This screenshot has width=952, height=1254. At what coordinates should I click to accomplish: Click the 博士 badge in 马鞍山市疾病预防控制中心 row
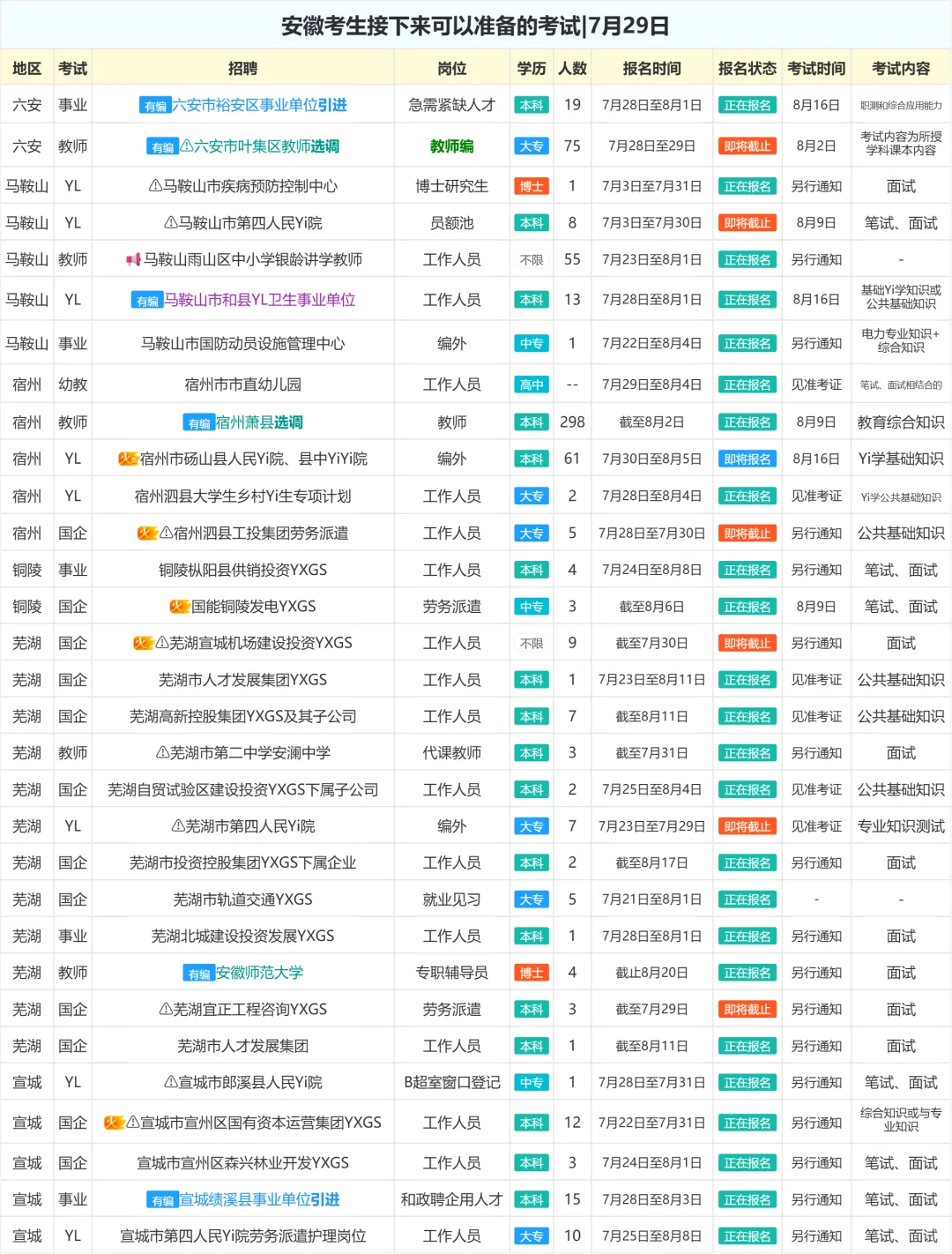tap(532, 187)
